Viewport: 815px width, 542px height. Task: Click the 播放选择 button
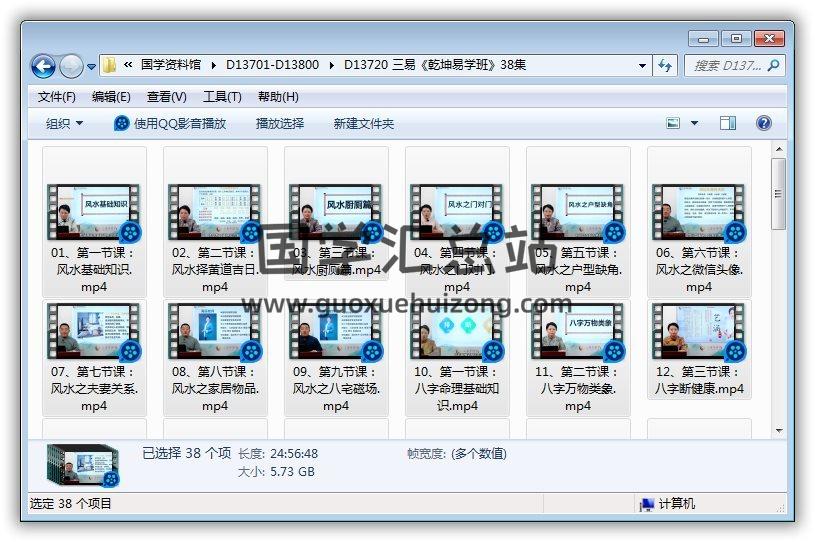(279, 123)
